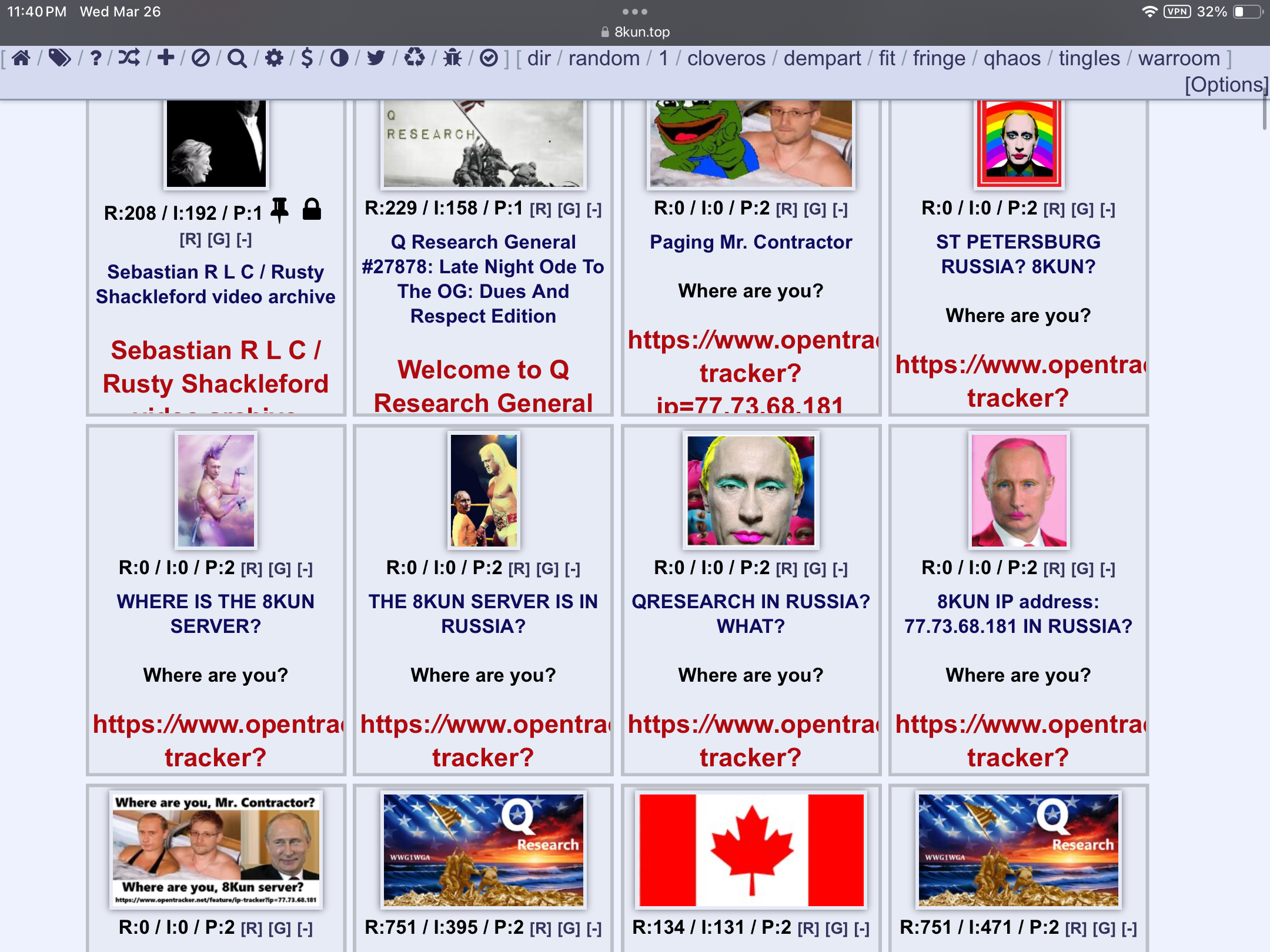Click the lock icon on Sebastian thread

pos(312,209)
